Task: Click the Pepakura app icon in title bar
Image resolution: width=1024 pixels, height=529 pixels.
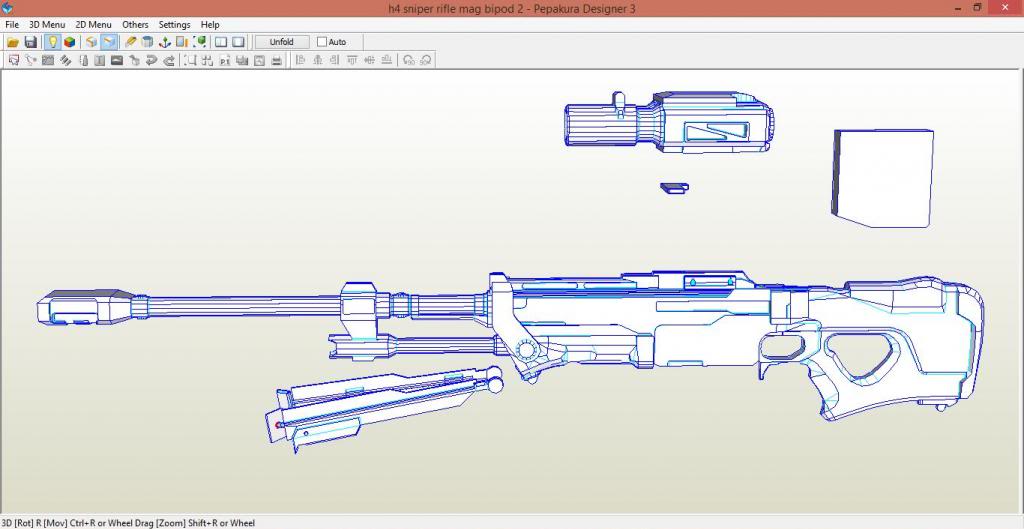Action: pos(8,8)
